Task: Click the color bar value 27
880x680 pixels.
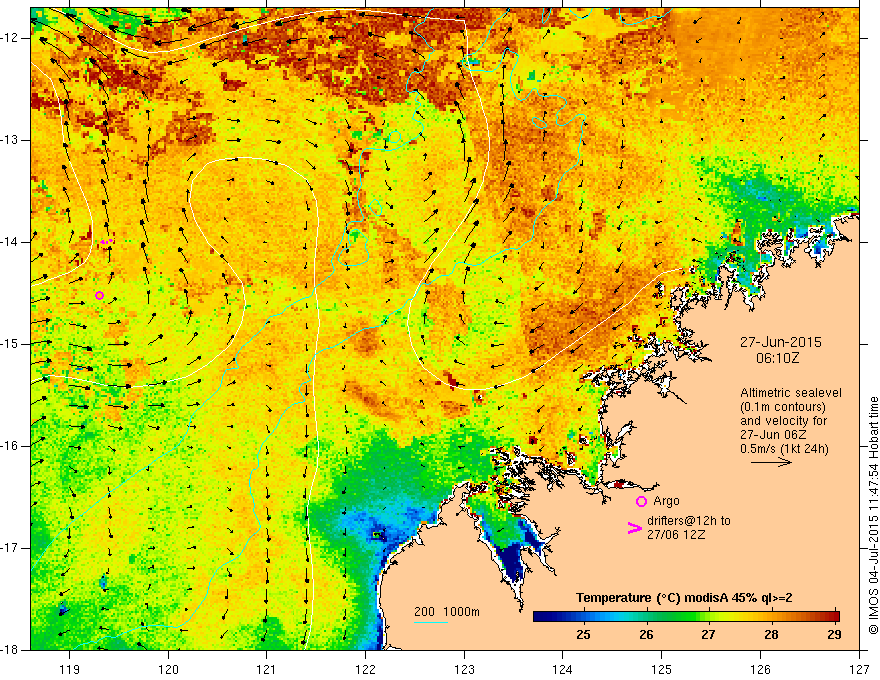Action: click(708, 634)
